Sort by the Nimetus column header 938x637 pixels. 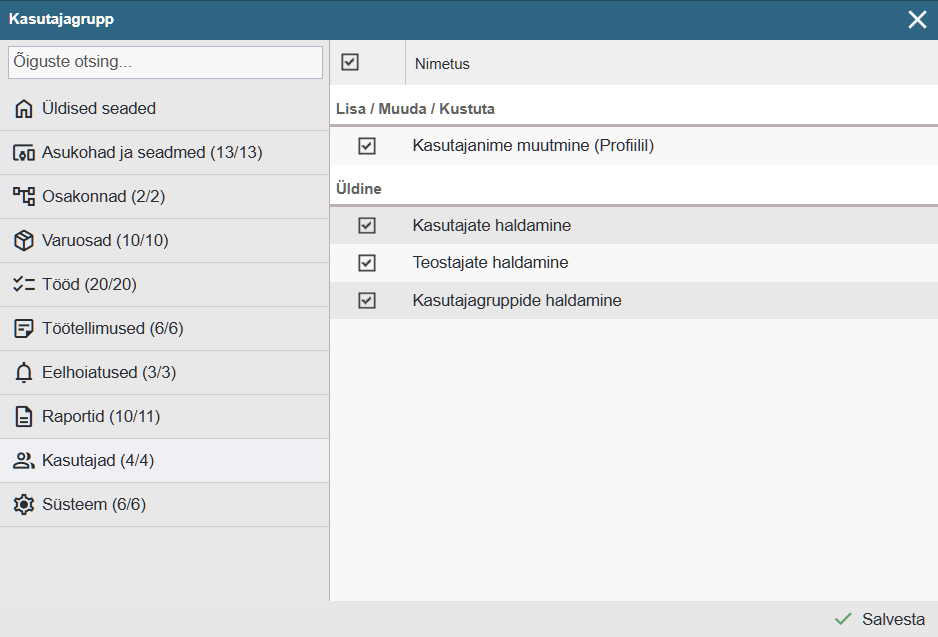click(x=442, y=64)
